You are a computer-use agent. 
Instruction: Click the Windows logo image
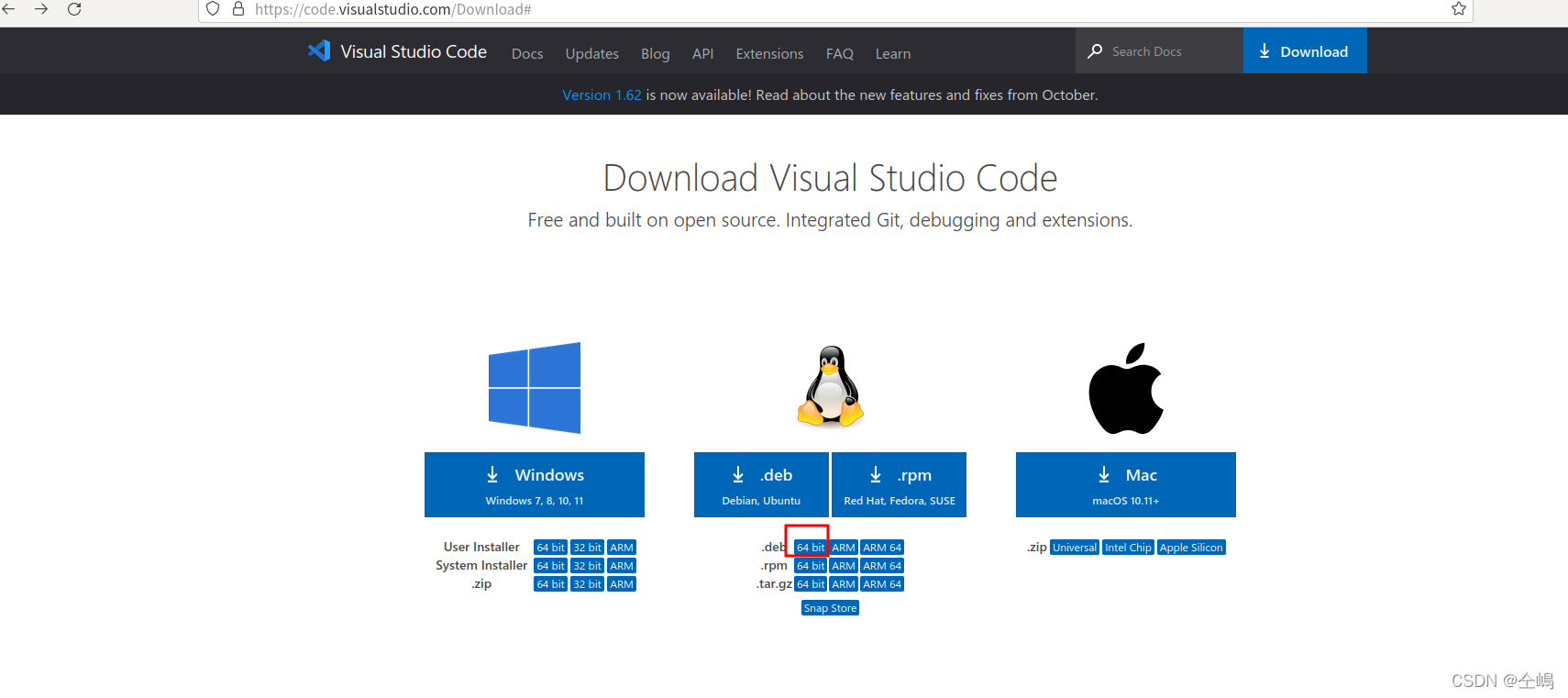tap(535, 388)
